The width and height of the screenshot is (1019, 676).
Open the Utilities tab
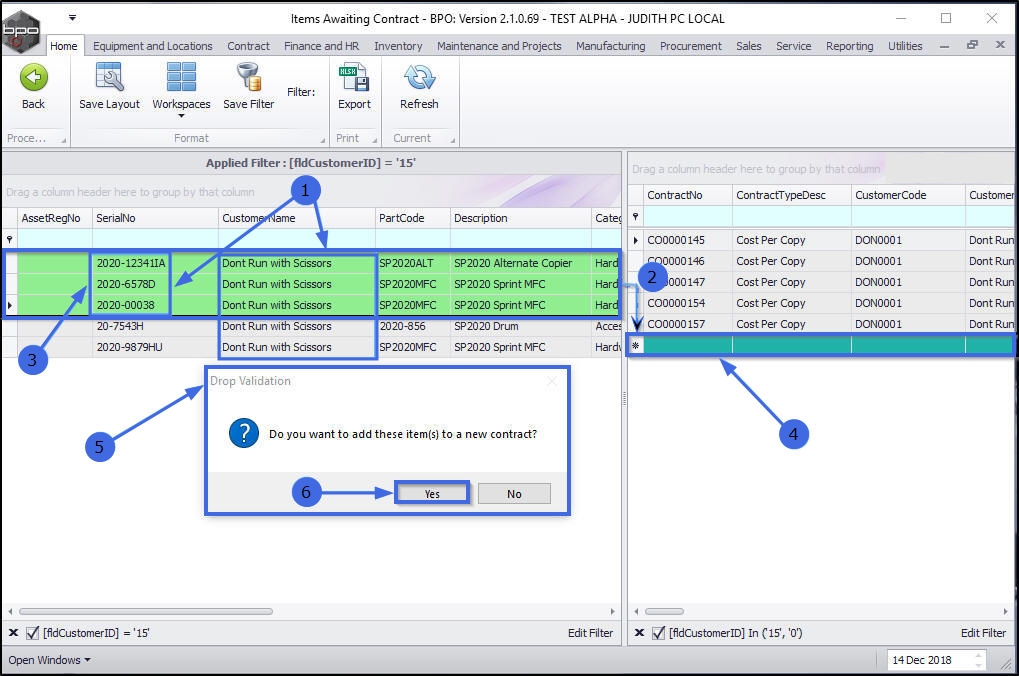click(x=905, y=46)
